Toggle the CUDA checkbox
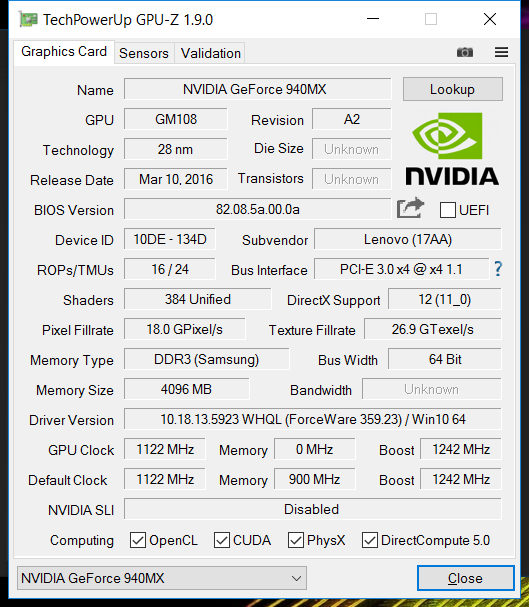 222,540
